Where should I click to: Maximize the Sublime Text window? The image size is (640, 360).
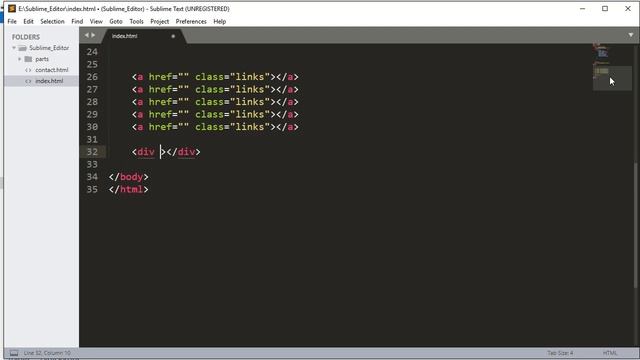click(x=605, y=9)
